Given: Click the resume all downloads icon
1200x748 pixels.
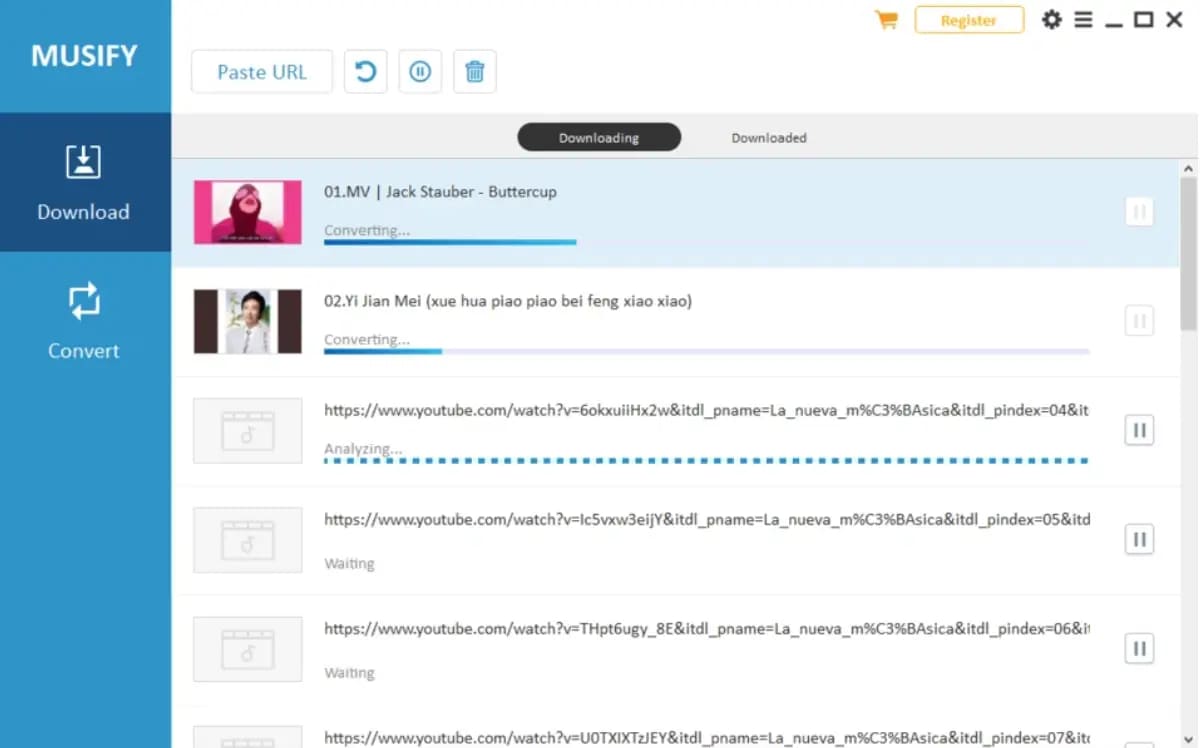Looking at the screenshot, I should point(366,72).
